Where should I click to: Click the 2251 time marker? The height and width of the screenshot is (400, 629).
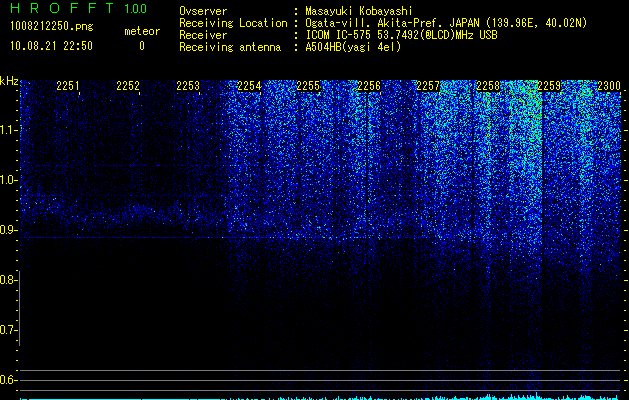[x=68, y=86]
